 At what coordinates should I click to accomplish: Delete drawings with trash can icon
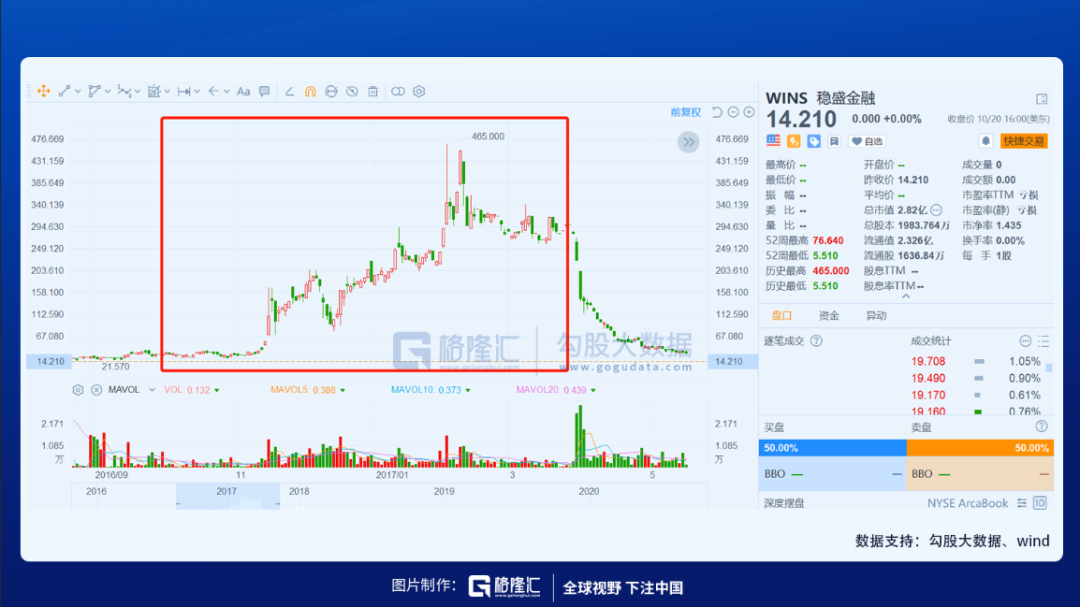tap(373, 91)
